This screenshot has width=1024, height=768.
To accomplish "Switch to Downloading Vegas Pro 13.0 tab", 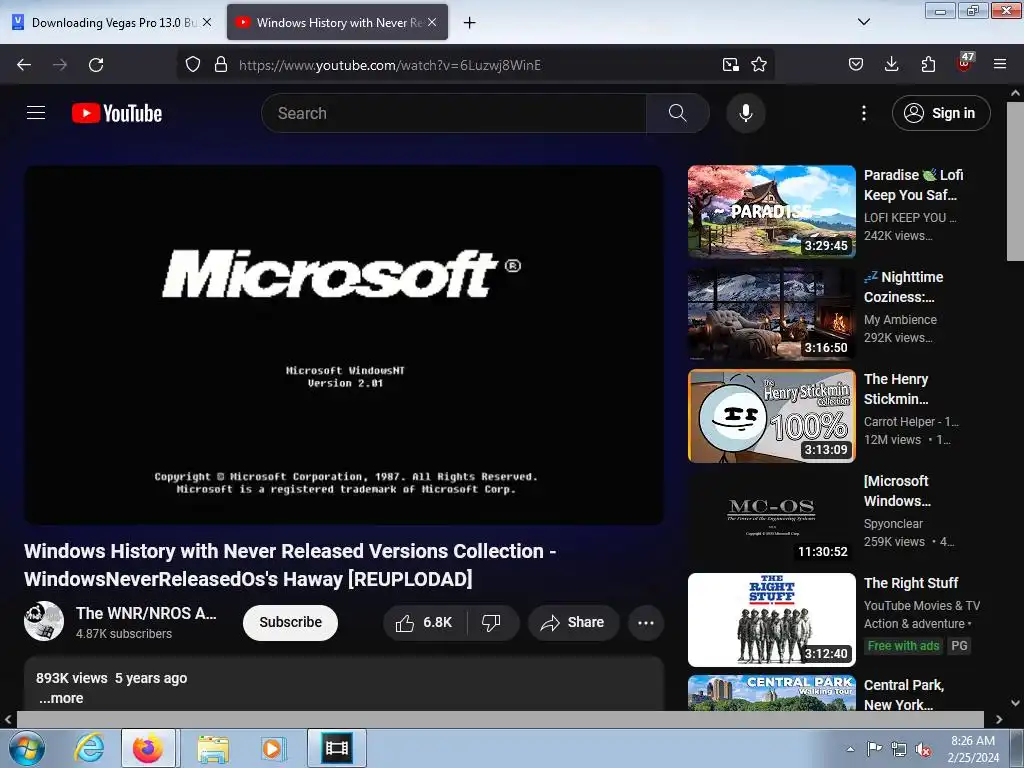I will pos(112,22).
